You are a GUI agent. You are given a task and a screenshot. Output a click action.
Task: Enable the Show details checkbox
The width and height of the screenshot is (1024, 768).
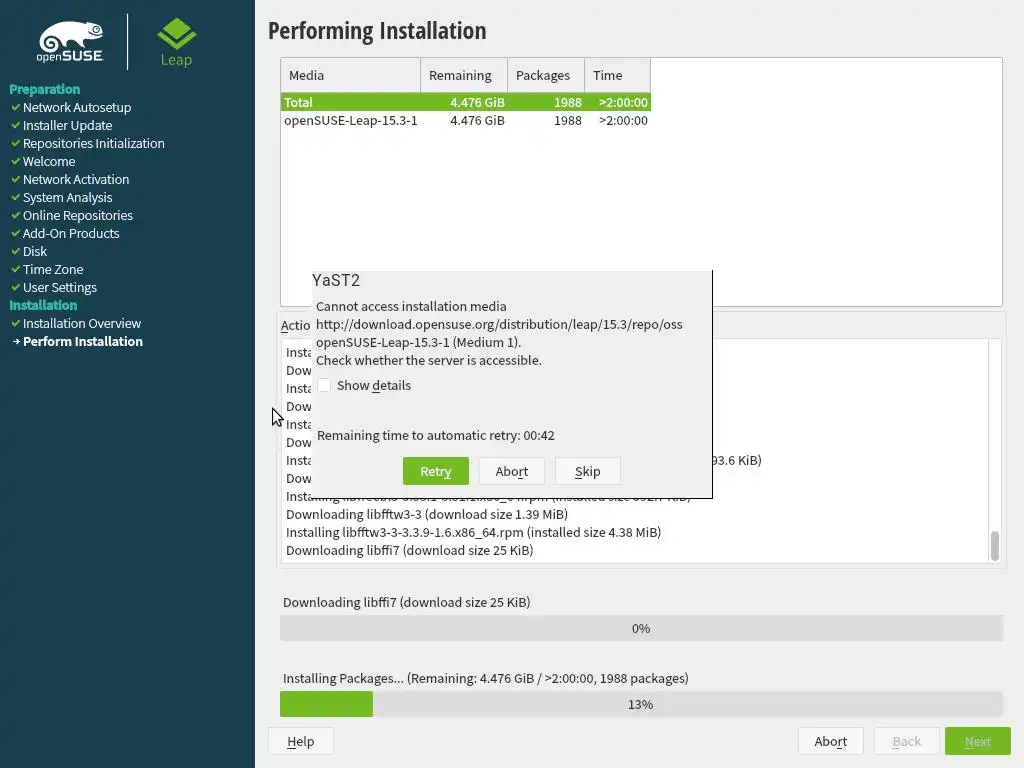324,385
